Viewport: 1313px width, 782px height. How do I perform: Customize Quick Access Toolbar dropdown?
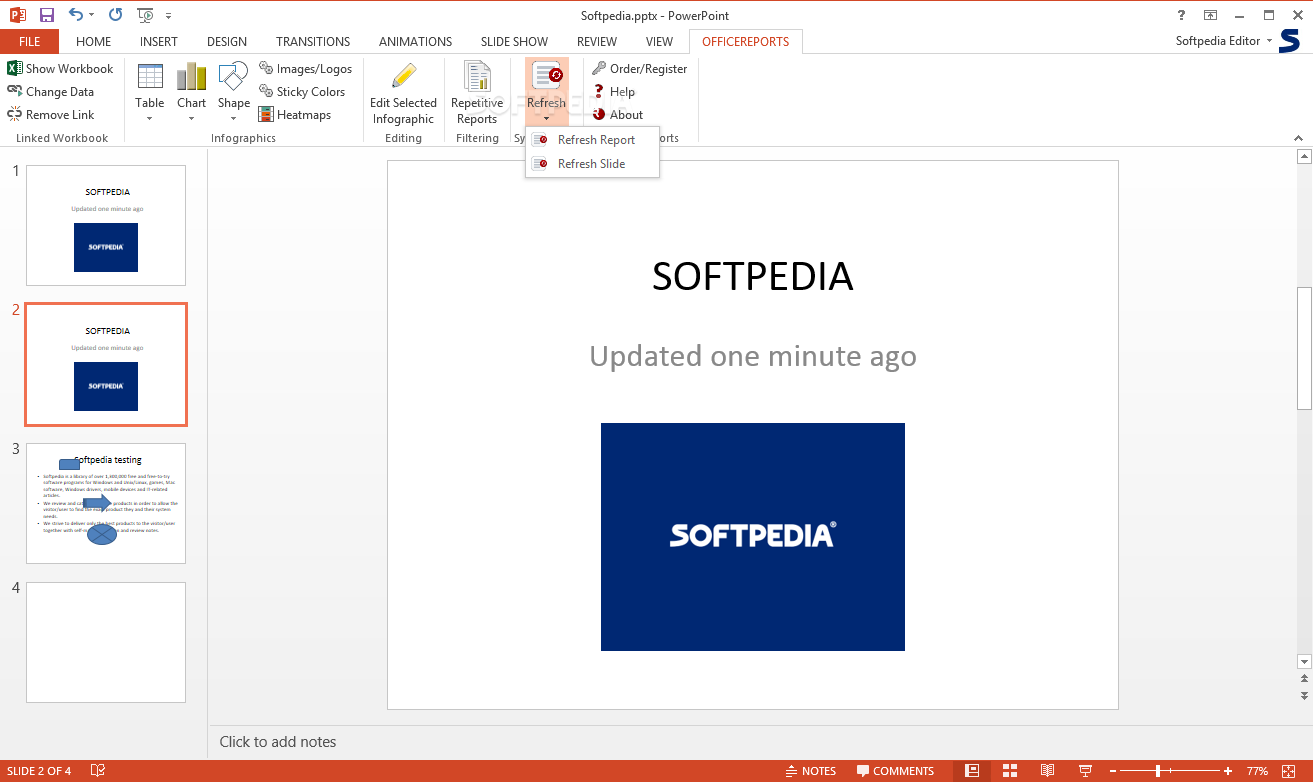tap(168, 16)
